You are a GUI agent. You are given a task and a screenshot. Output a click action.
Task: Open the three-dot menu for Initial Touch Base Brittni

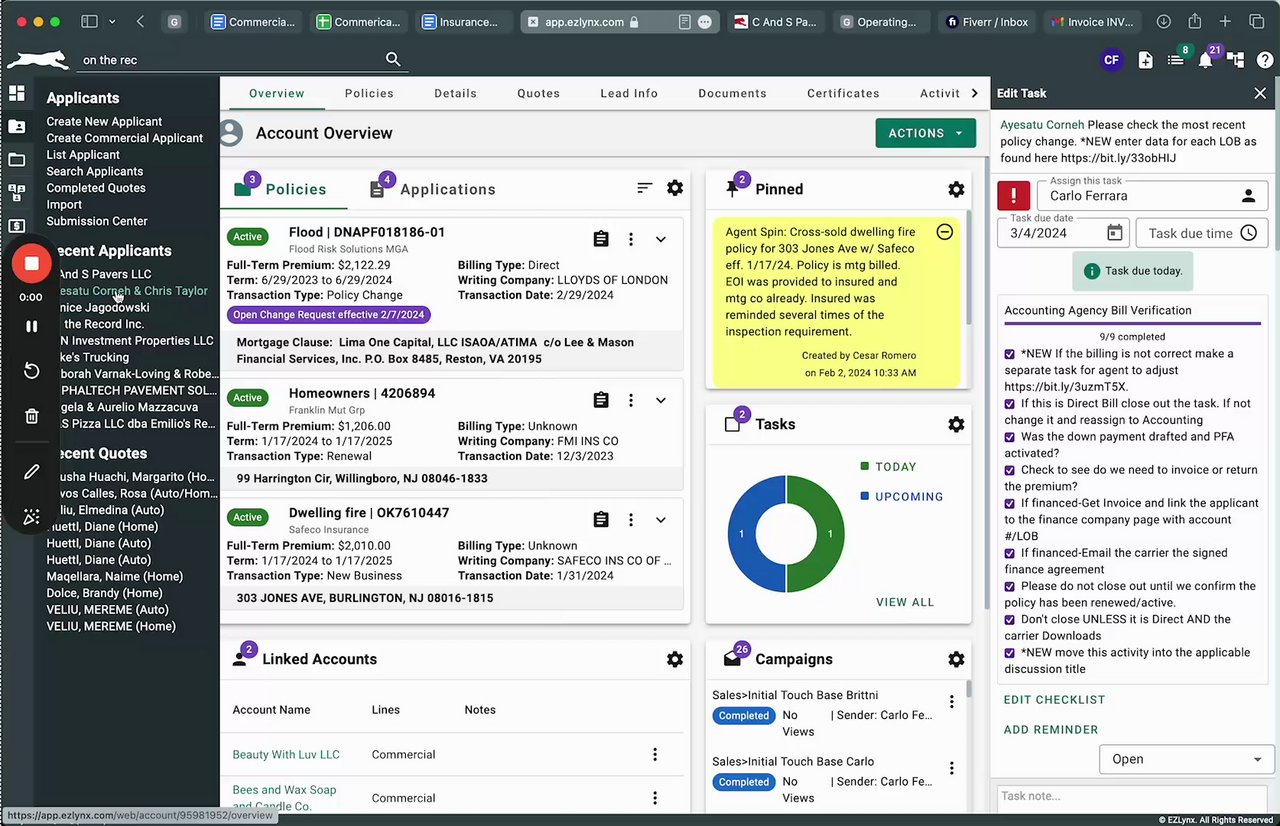pos(952,702)
